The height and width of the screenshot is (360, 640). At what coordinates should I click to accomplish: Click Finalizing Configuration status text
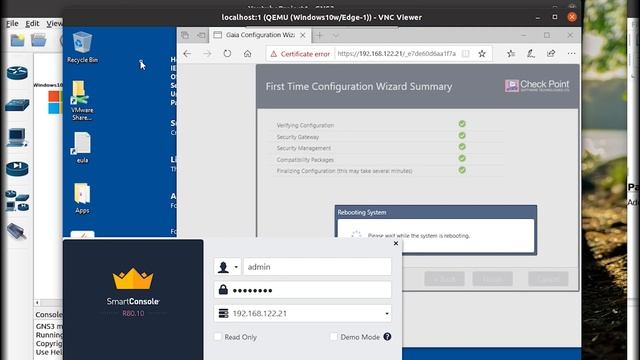coord(344,171)
